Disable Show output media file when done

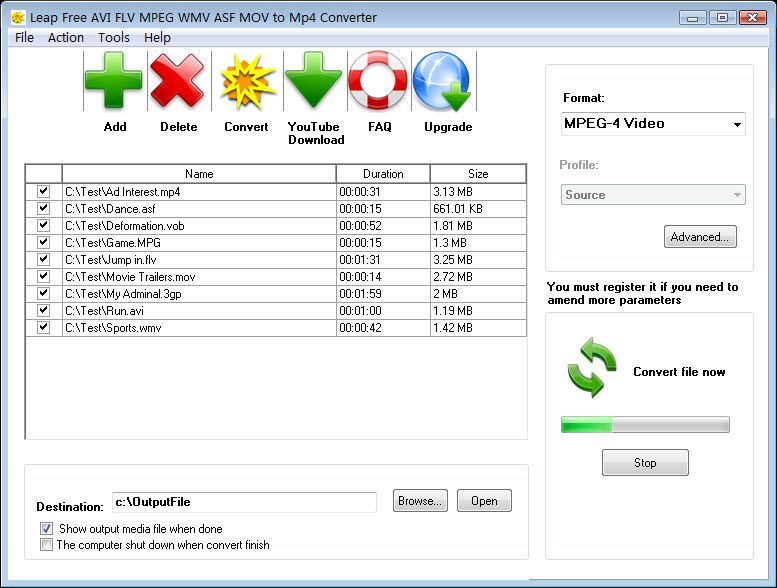coord(47,529)
